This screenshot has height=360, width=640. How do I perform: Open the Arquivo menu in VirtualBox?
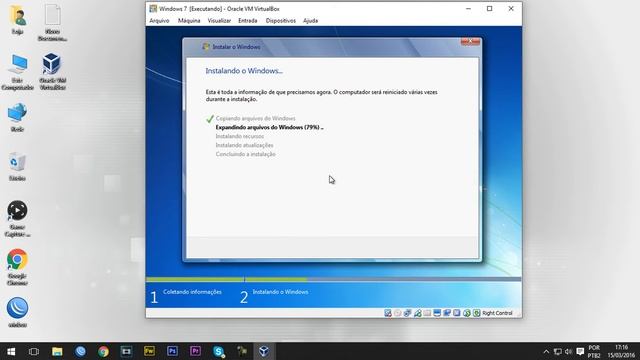[x=159, y=20]
